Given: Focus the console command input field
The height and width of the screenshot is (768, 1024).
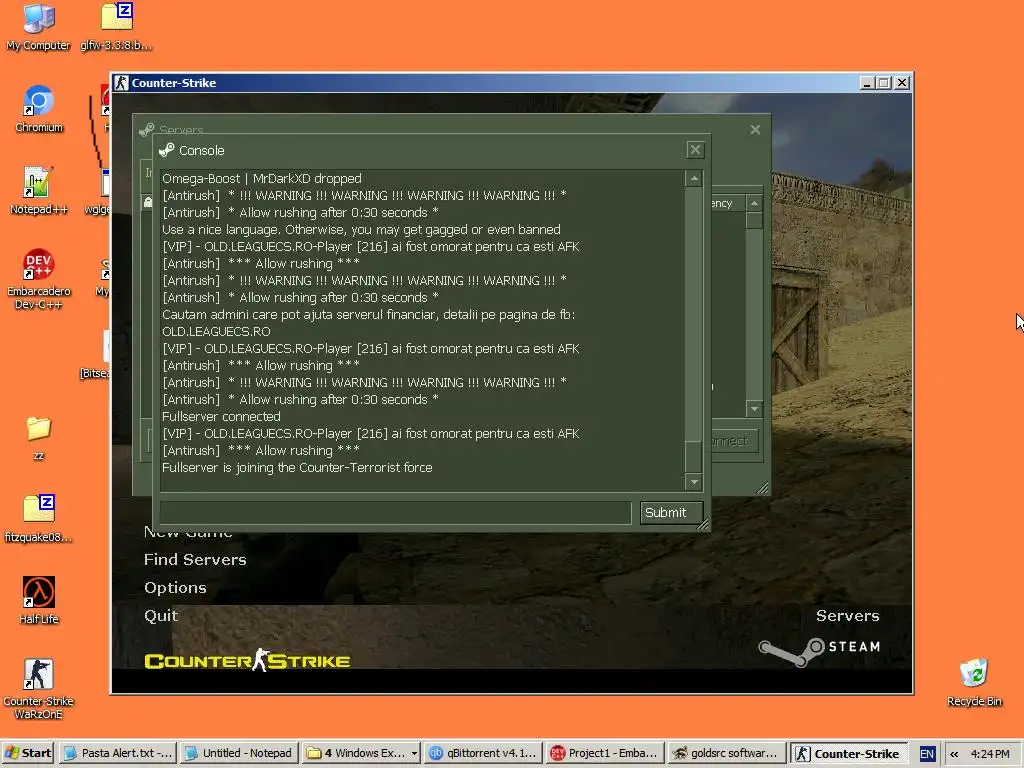Looking at the screenshot, I should tap(396, 513).
